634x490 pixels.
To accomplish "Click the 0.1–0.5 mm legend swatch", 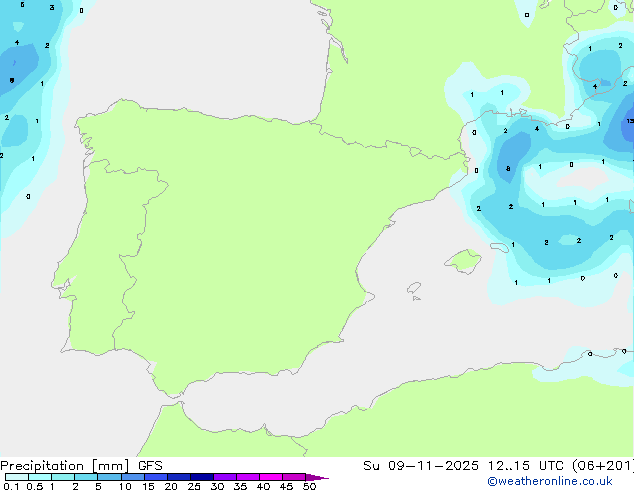I will (17, 477).
